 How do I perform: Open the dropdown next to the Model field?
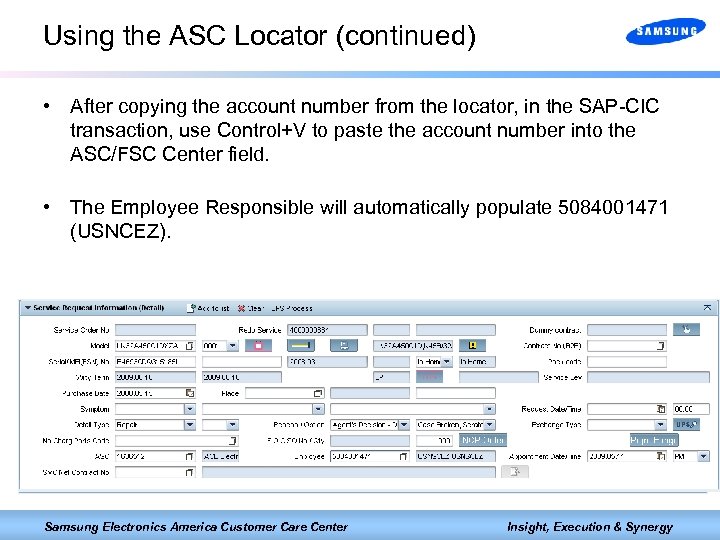pyautogui.click(x=232, y=345)
